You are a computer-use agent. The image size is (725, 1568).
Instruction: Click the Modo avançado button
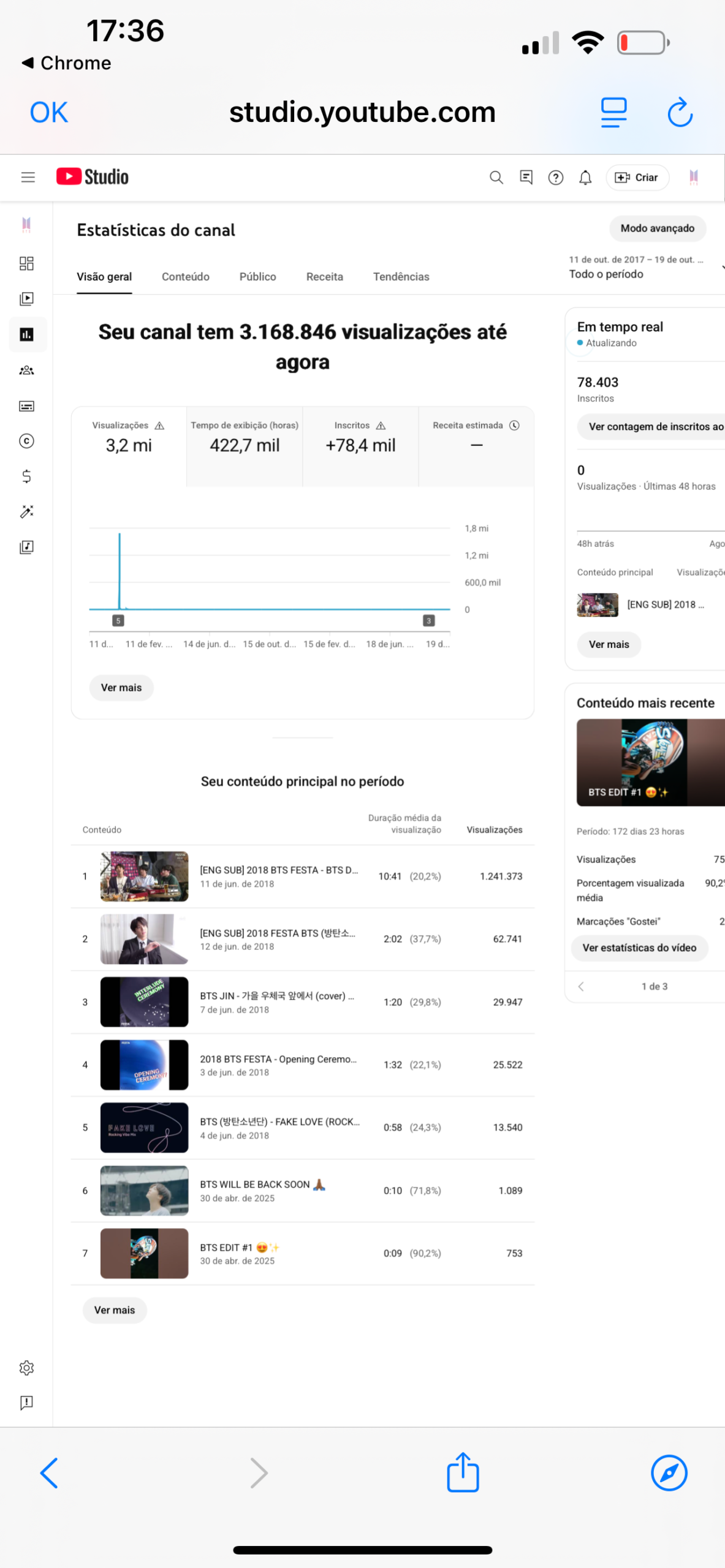(657, 228)
